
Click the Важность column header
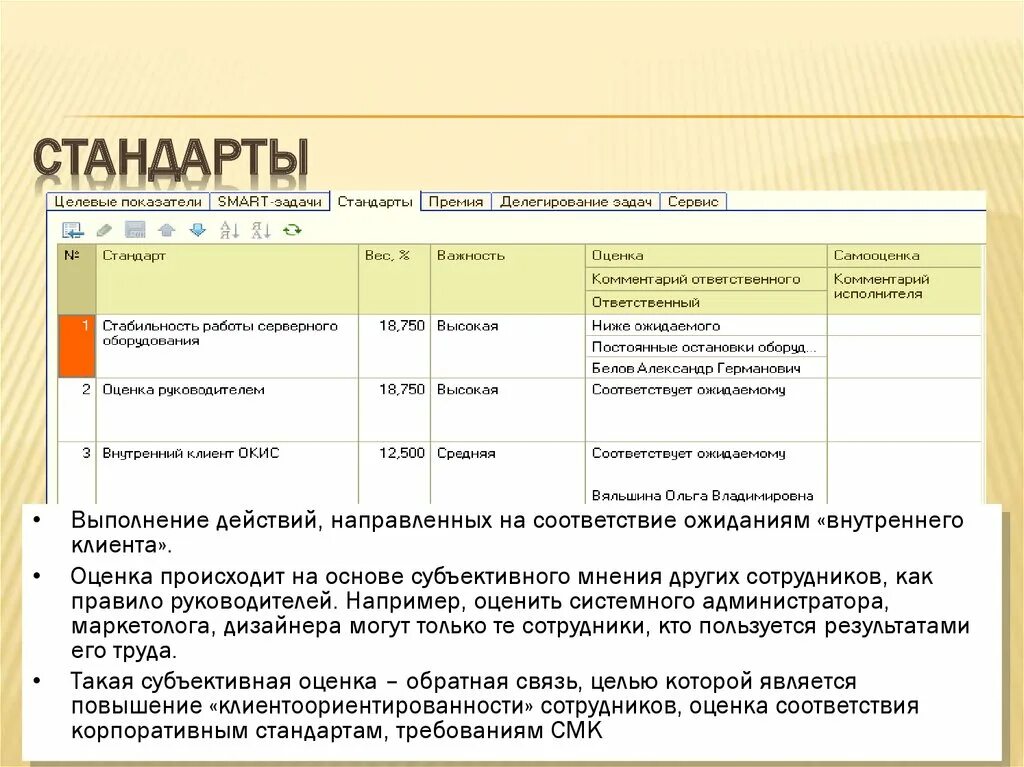[x=508, y=279]
